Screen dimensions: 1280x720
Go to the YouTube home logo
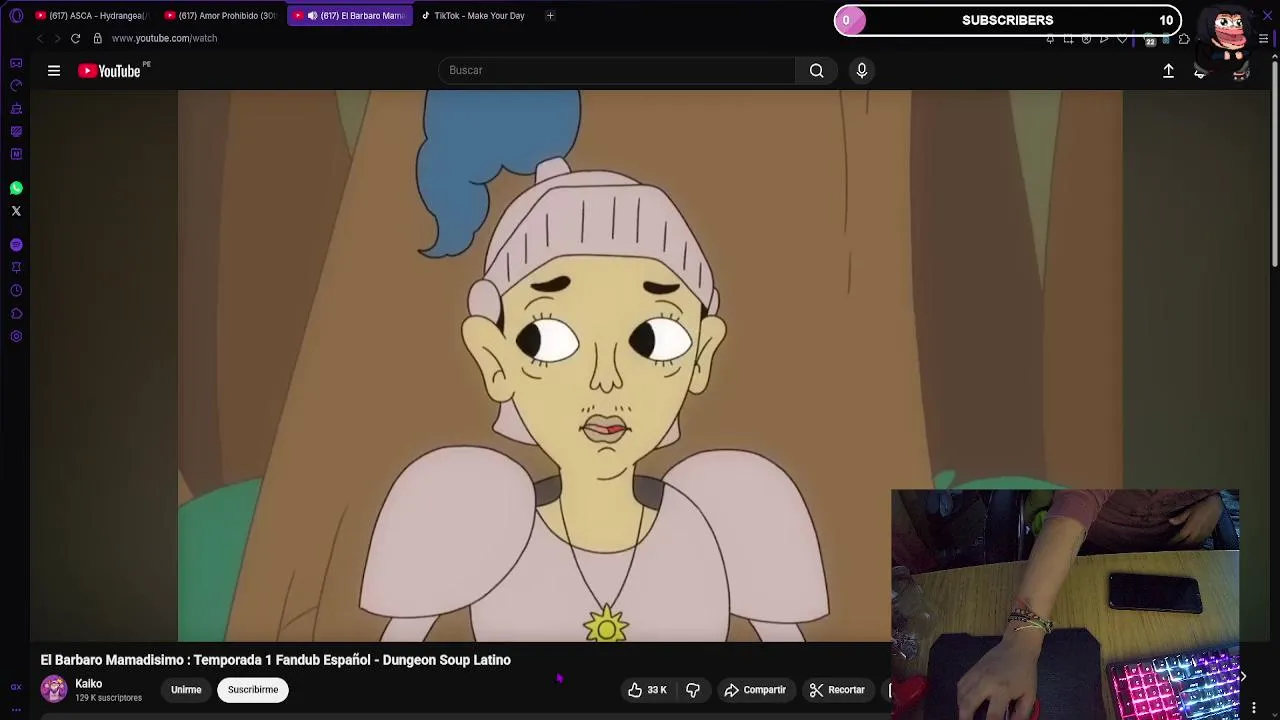click(x=110, y=71)
